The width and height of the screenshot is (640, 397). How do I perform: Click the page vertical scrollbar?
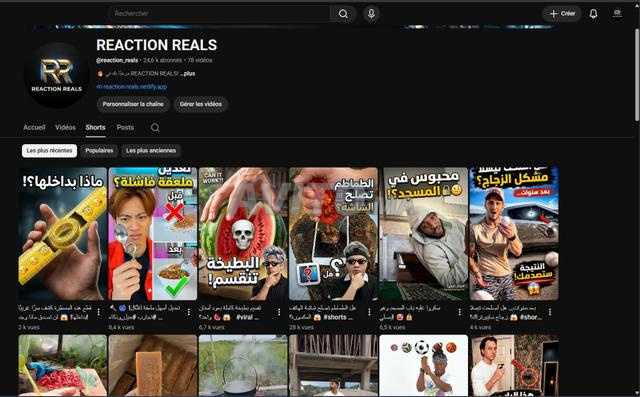pyautogui.click(x=637, y=75)
